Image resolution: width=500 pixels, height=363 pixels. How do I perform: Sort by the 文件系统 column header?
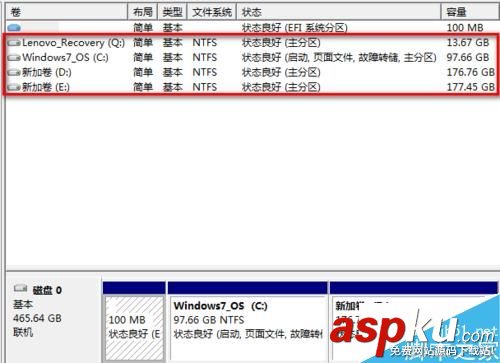(212, 12)
